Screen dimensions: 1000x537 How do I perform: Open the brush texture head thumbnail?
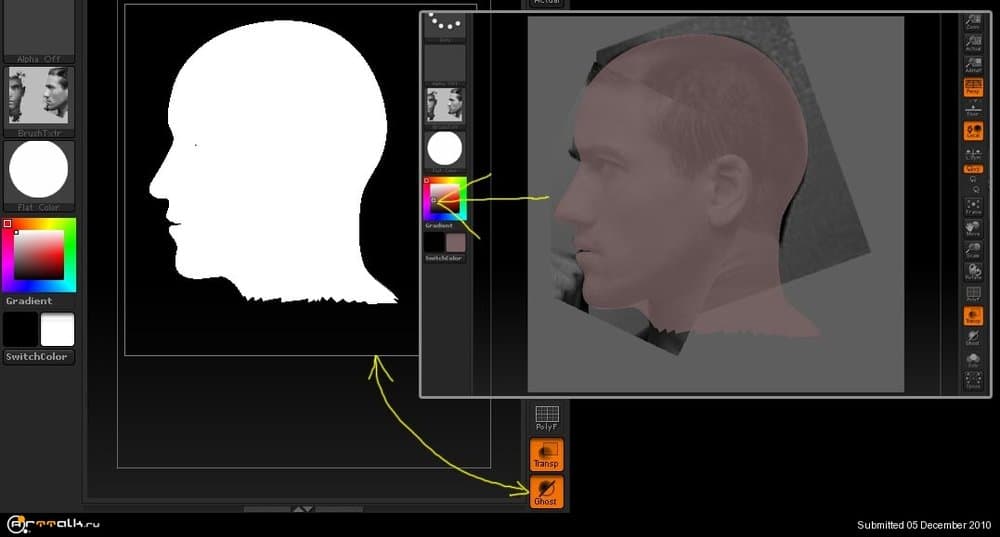[38, 98]
